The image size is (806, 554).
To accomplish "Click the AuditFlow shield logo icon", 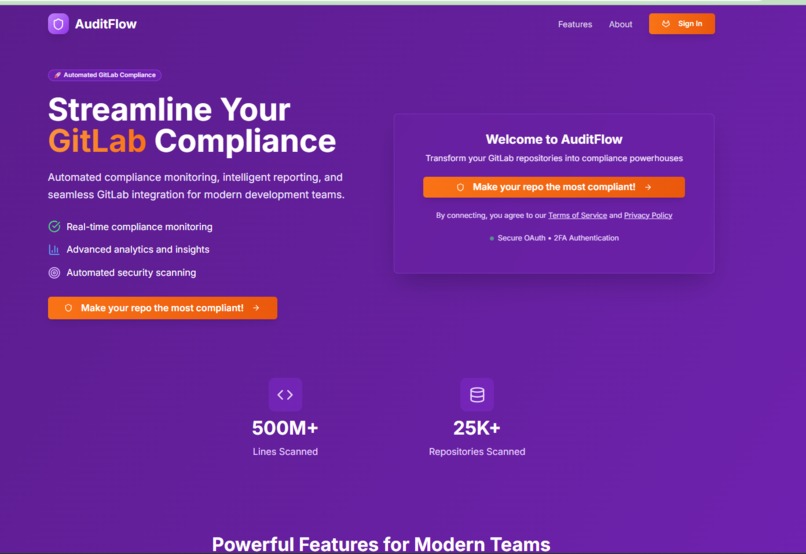I will [58, 24].
